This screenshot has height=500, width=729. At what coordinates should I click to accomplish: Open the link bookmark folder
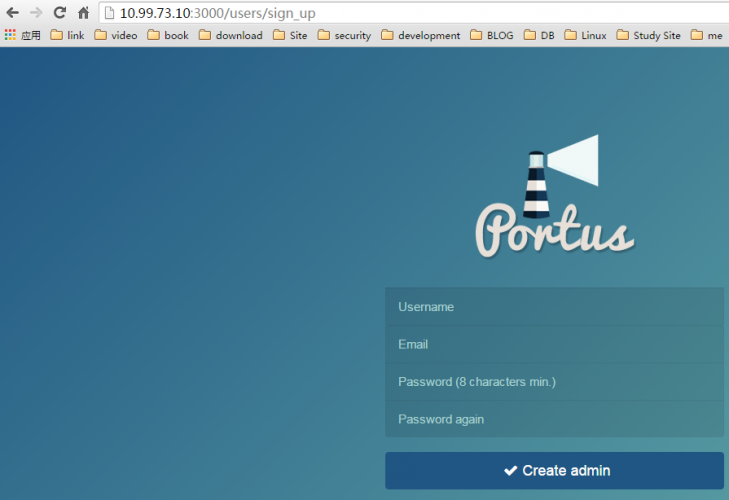coord(67,35)
